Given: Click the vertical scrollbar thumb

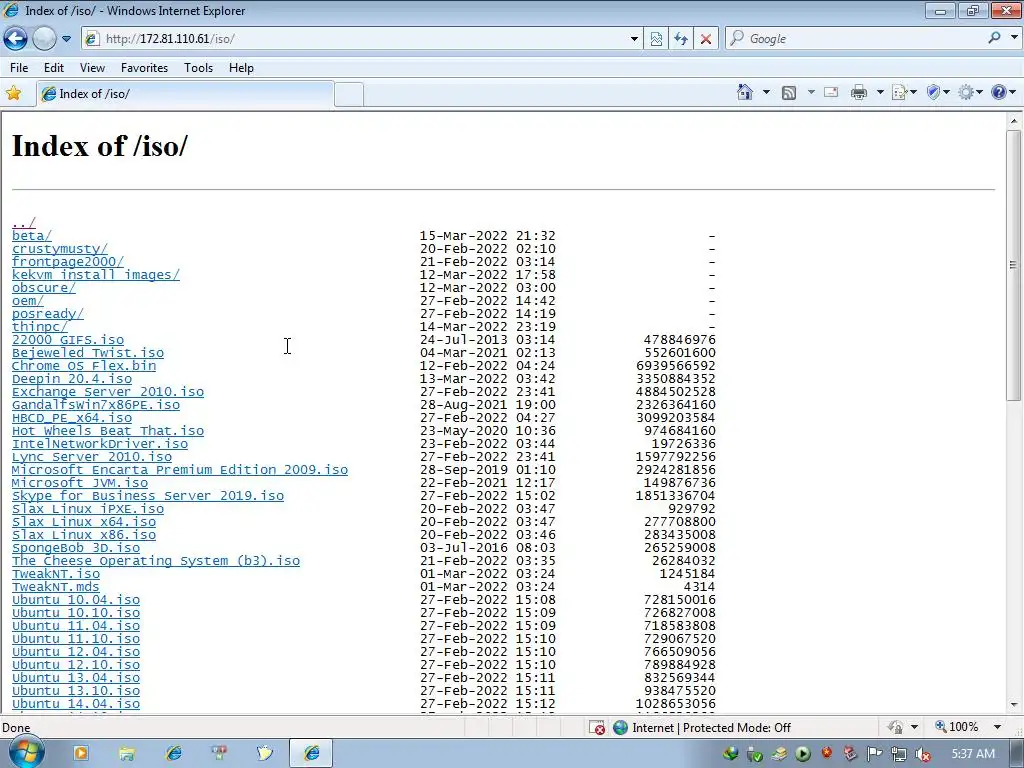Looking at the screenshot, I should (1014, 264).
